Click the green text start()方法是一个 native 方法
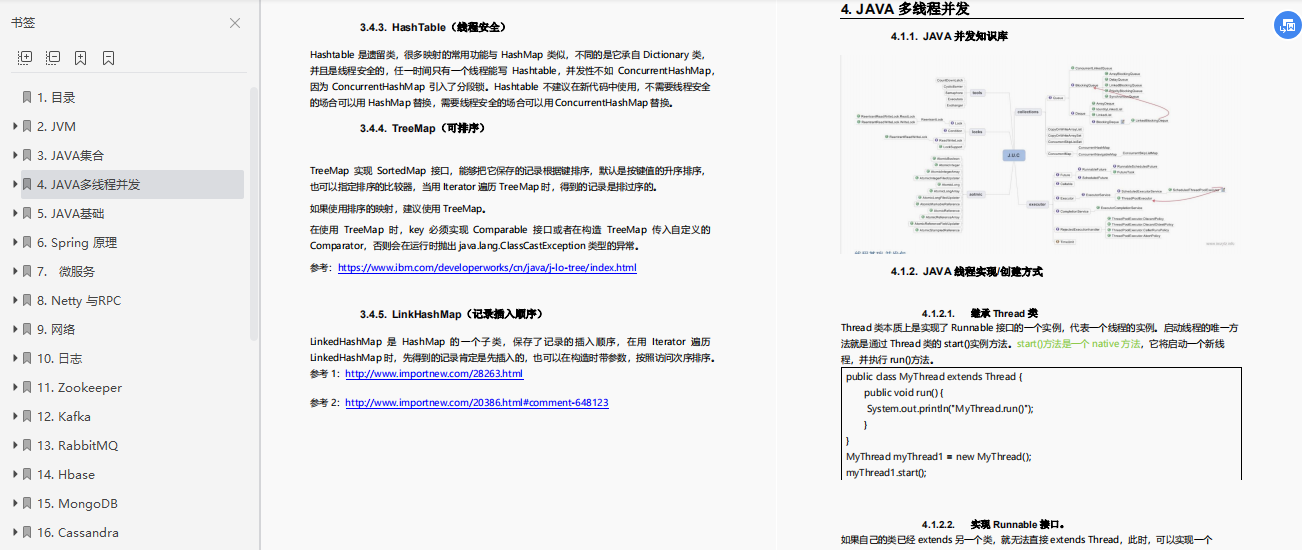1302x550 pixels. (x=1078, y=343)
